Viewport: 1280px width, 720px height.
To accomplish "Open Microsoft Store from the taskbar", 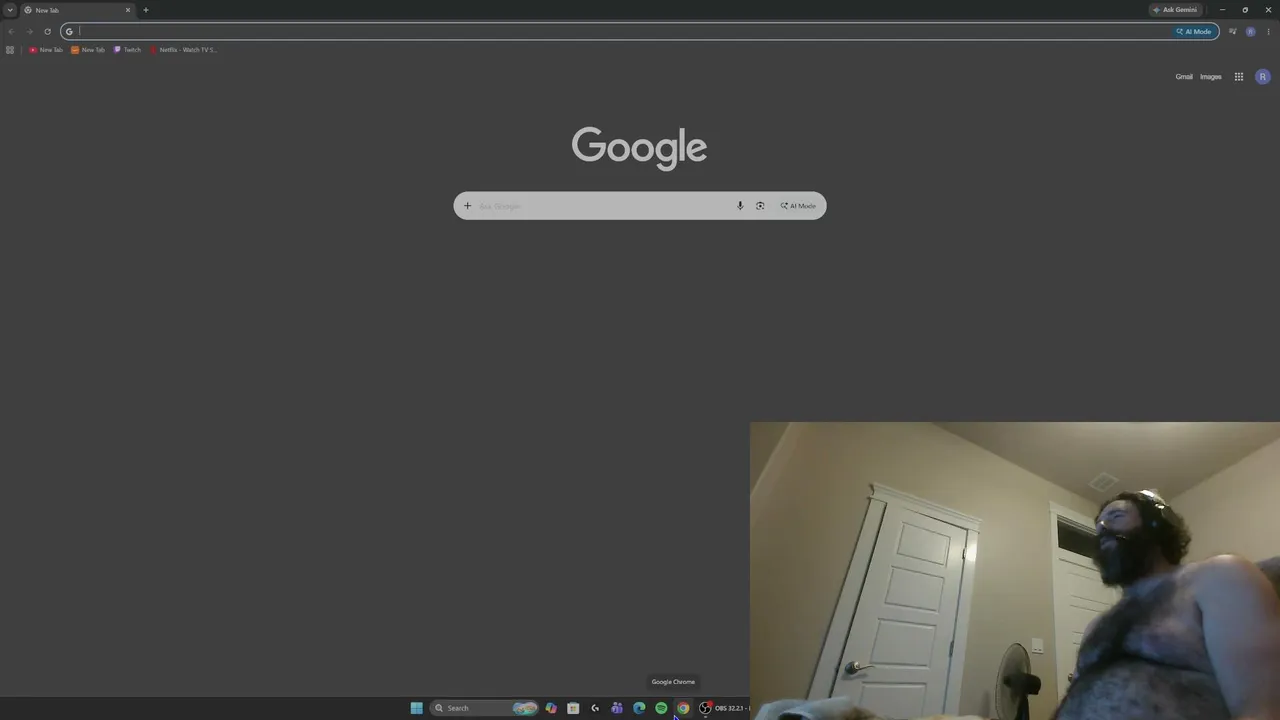I will click(x=573, y=708).
